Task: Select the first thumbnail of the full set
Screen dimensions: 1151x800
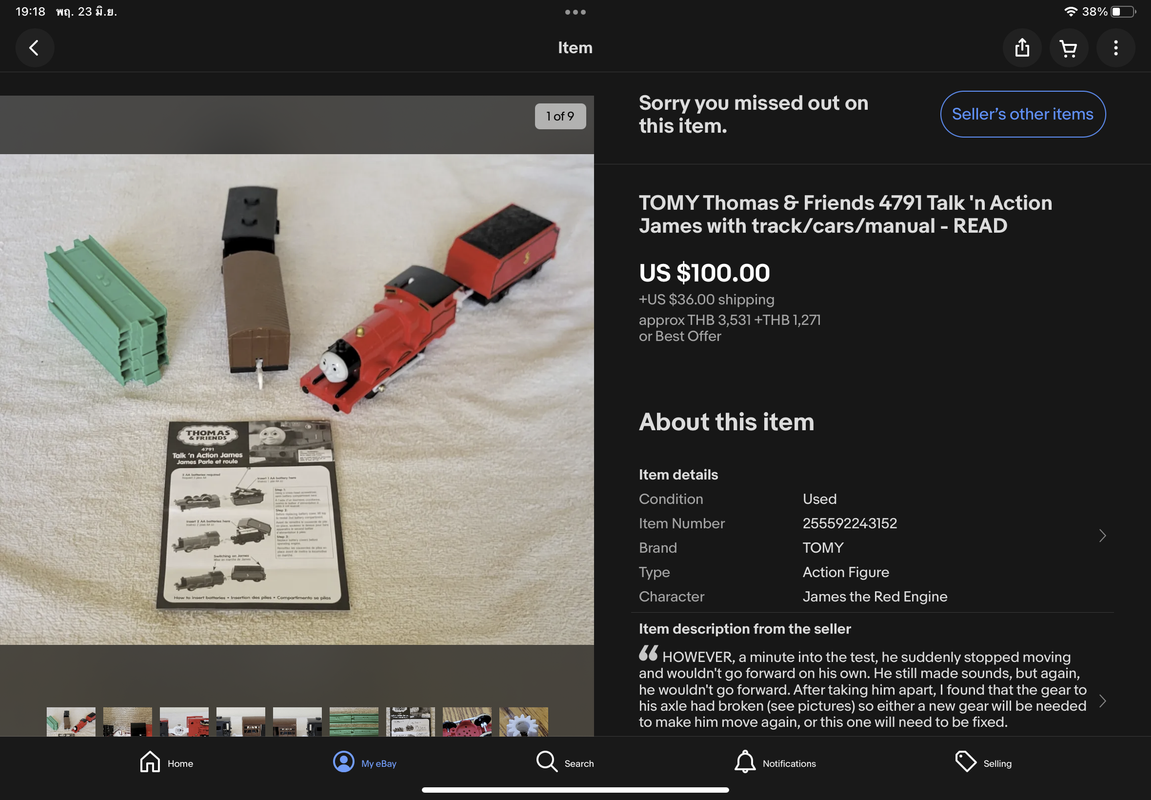Action: click(71, 721)
